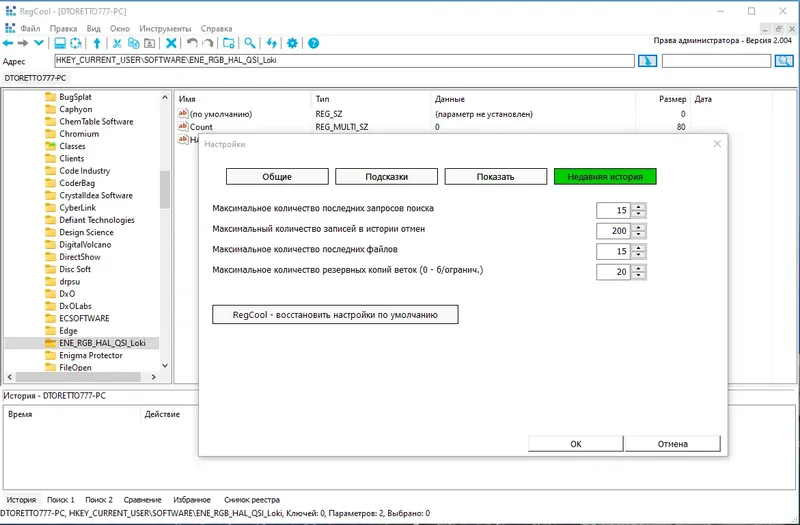Image resolution: width=800 pixels, height=525 pixels.
Task: Open the Инструменты menu
Action: pos(165,29)
